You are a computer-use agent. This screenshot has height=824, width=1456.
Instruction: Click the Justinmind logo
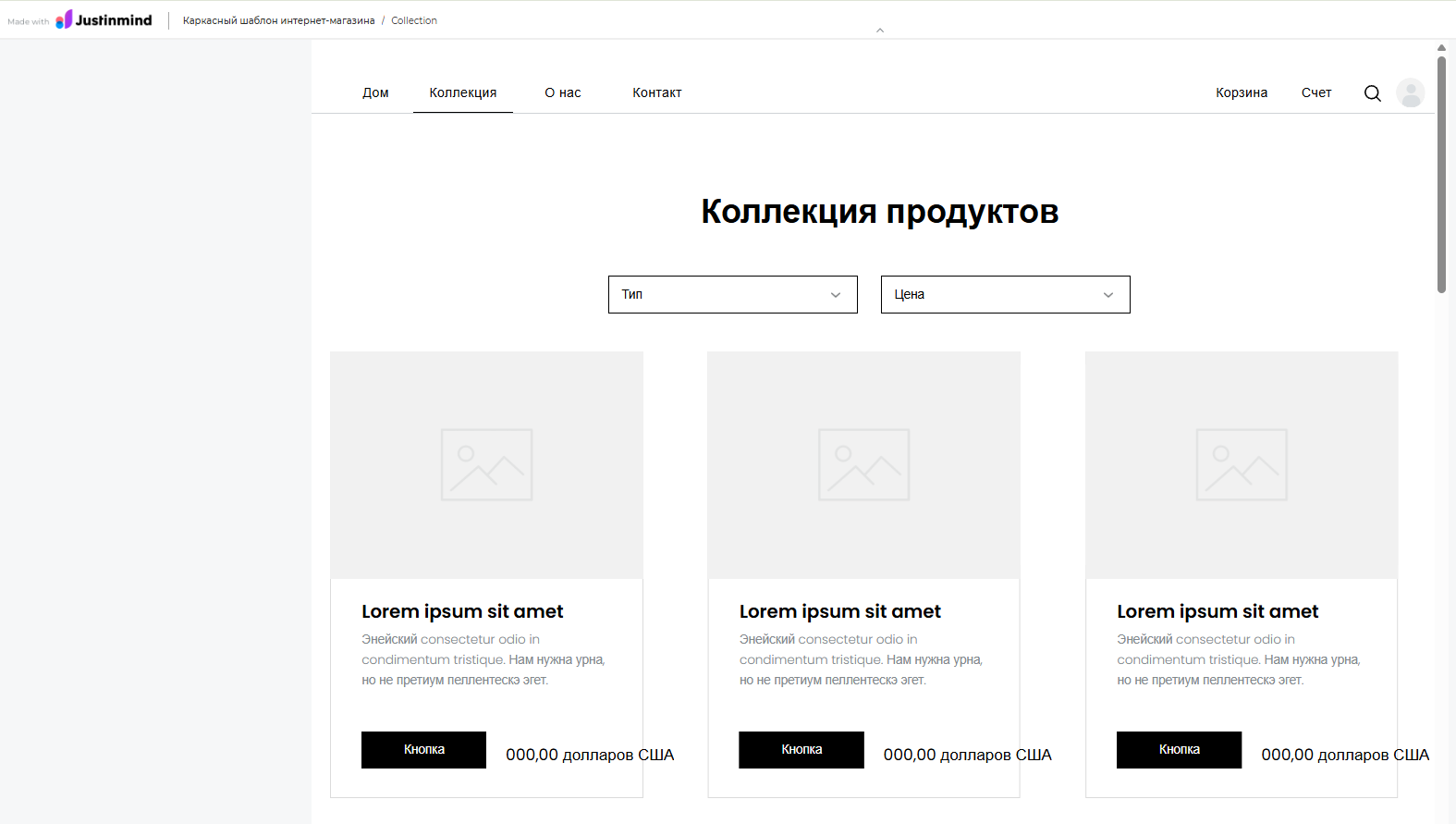(104, 19)
